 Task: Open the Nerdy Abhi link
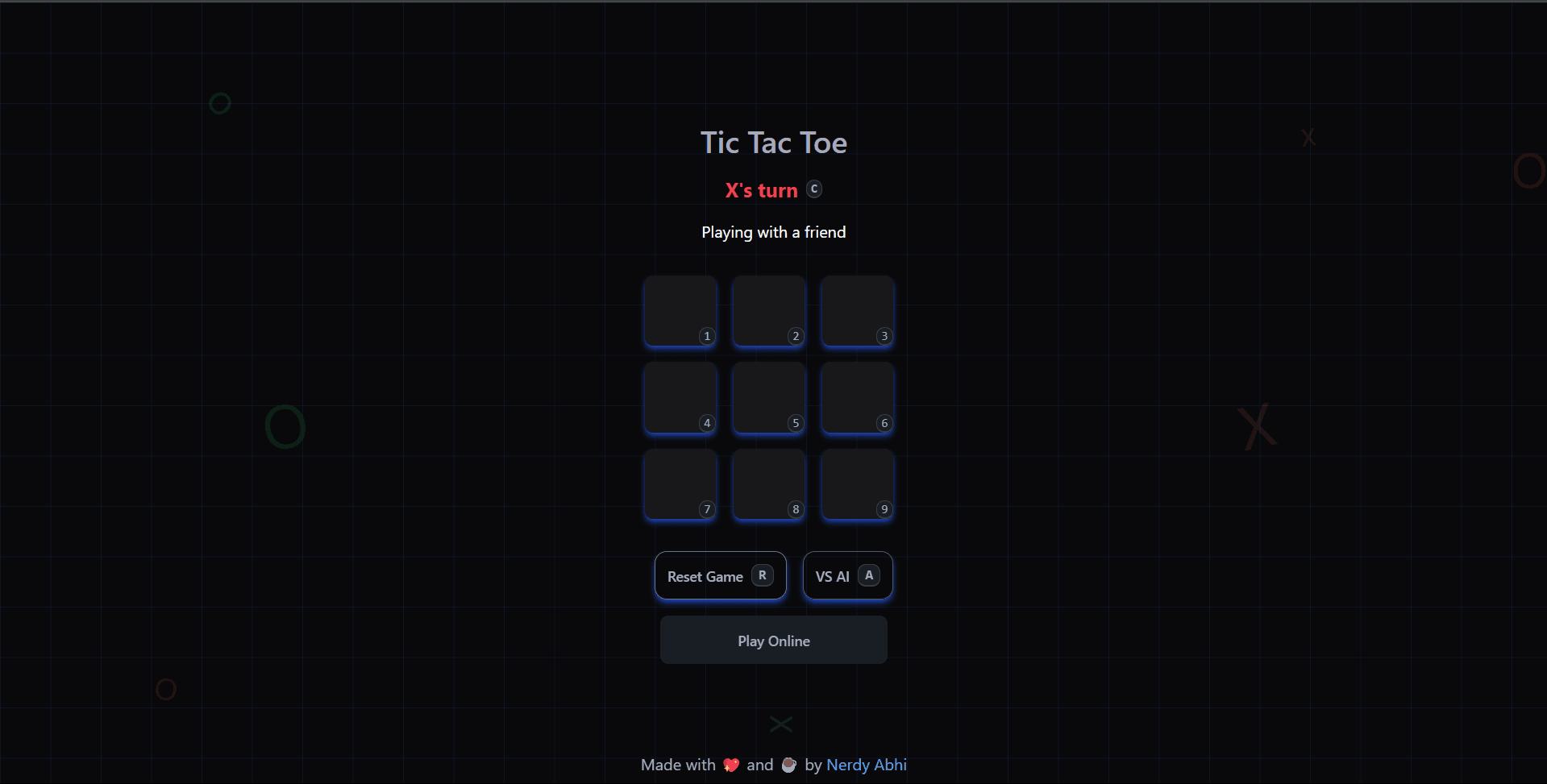coord(866,765)
